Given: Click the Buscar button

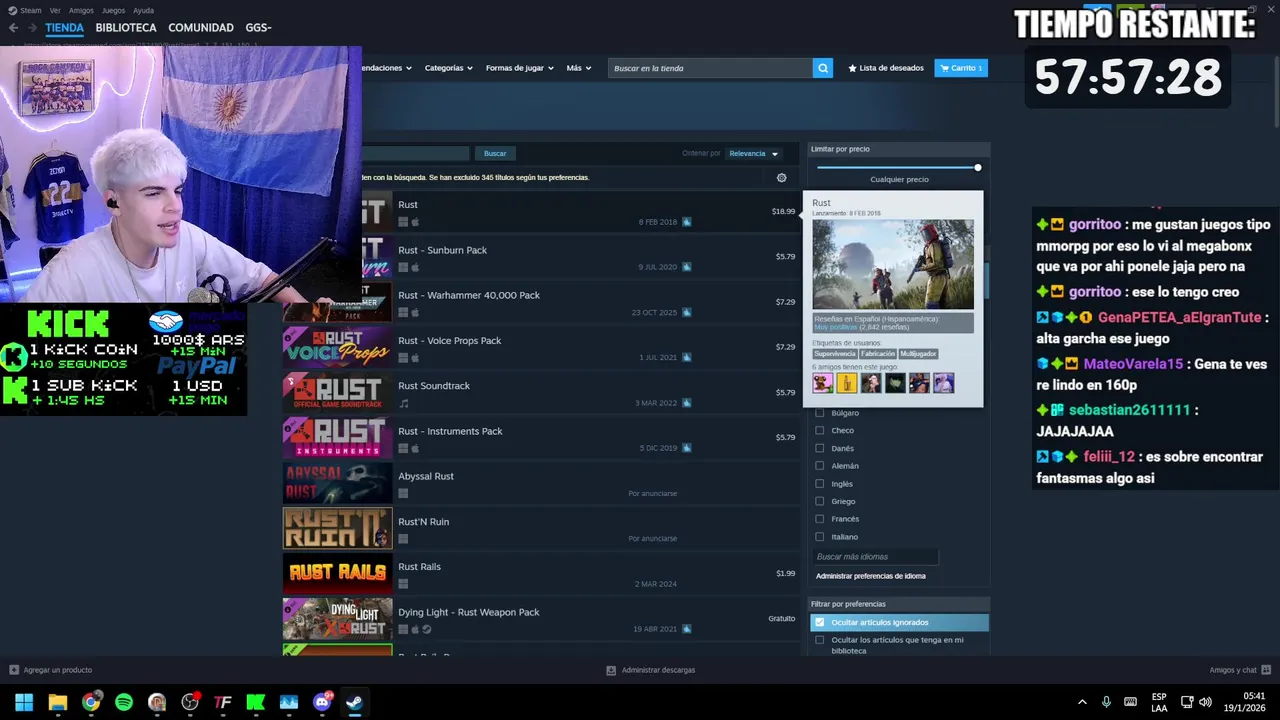Looking at the screenshot, I should pyautogui.click(x=495, y=154).
